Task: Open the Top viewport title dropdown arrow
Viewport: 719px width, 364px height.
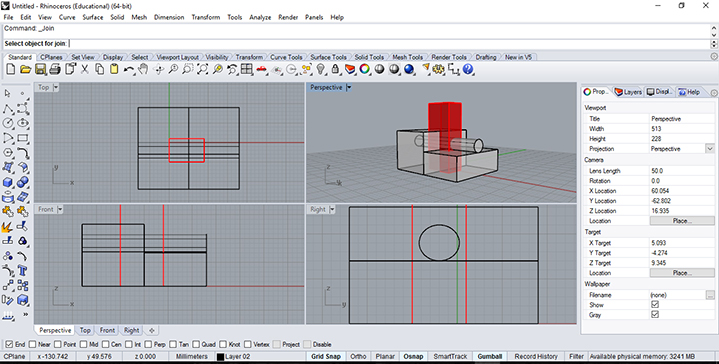Action: tap(56, 87)
